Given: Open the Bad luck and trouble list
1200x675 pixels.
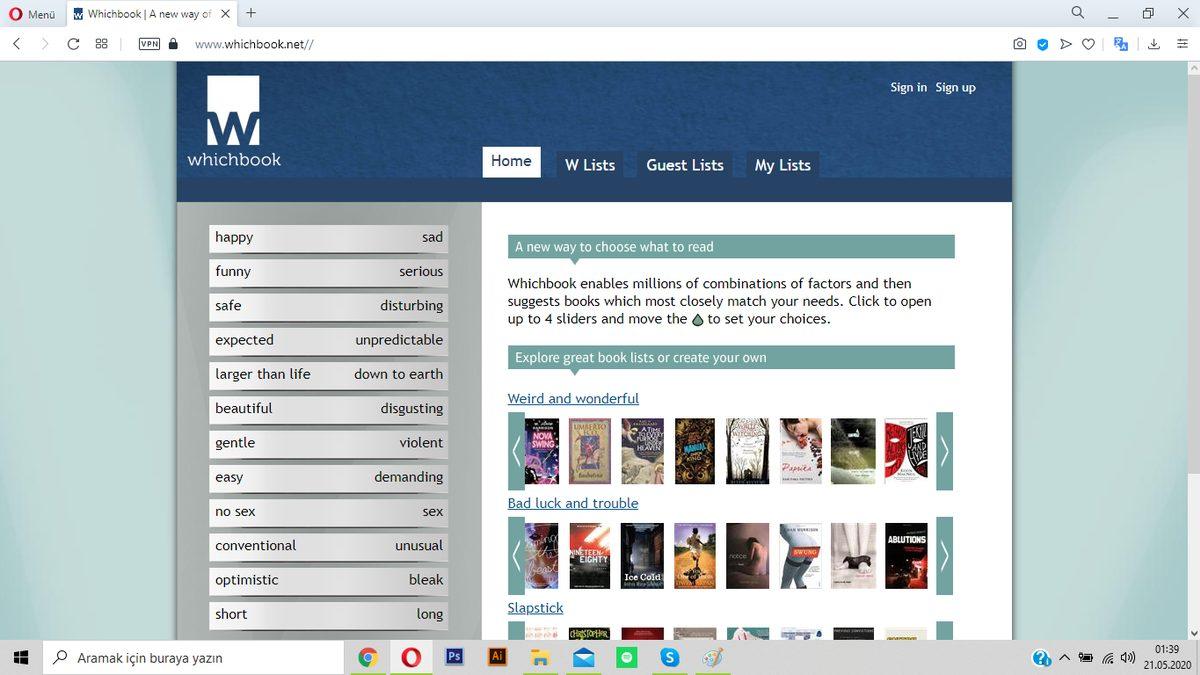Looking at the screenshot, I should [572, 503].
